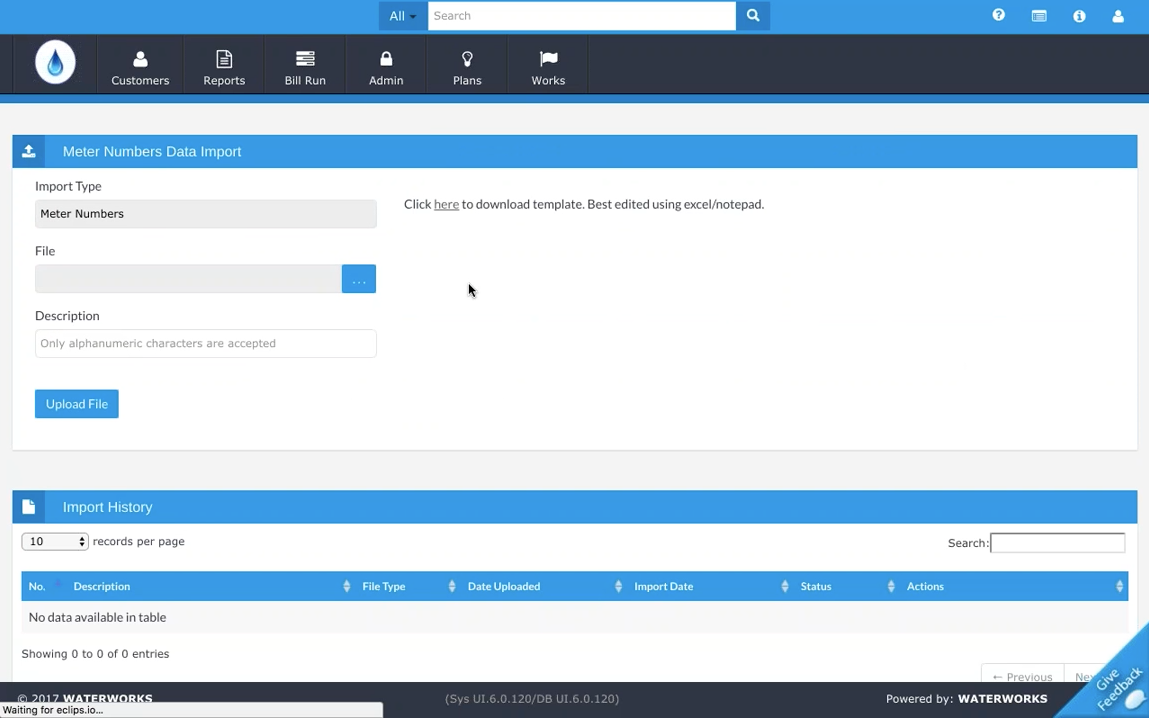Screen dimensions: 1149x718
Task: Click the Upload File button
Action: pos(77,404)
